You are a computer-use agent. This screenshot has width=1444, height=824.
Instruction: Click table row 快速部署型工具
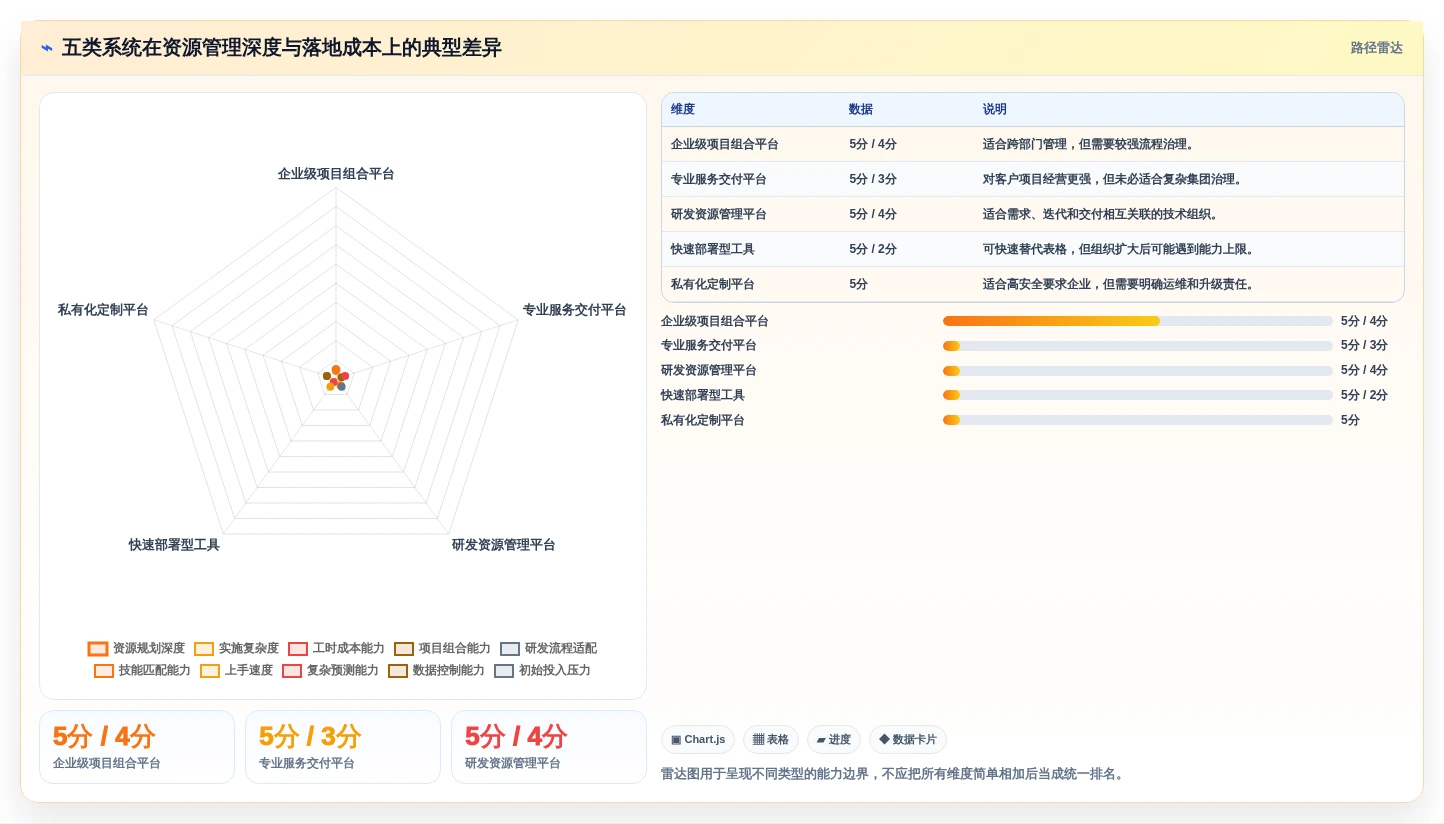pos(1033,249)
